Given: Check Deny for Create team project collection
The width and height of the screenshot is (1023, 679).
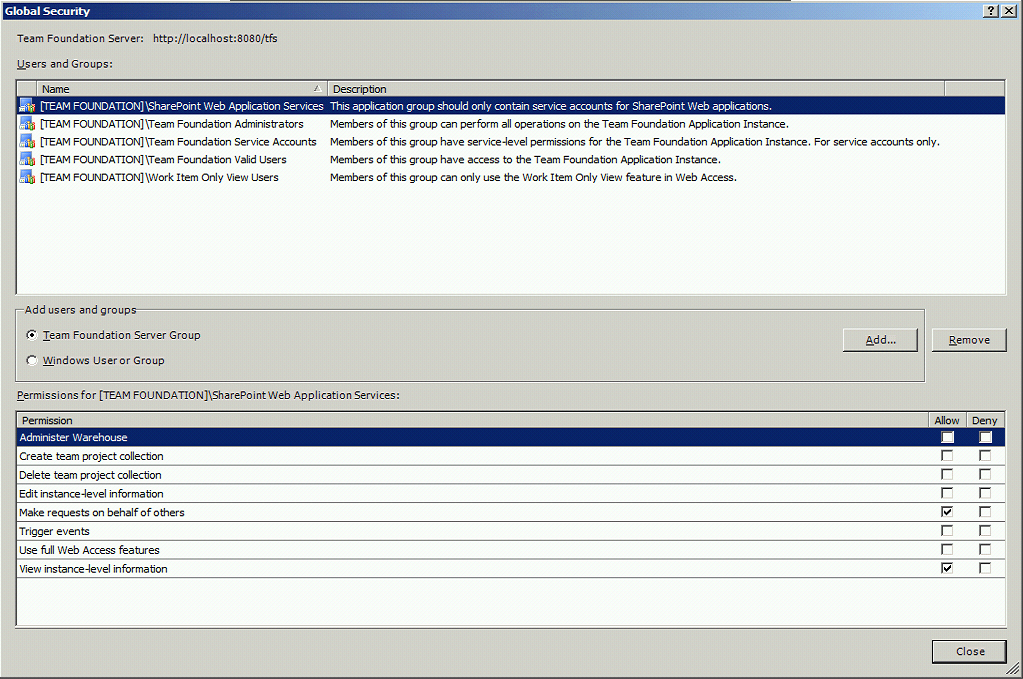Looking at the screenshot, I should pos(985,456).
